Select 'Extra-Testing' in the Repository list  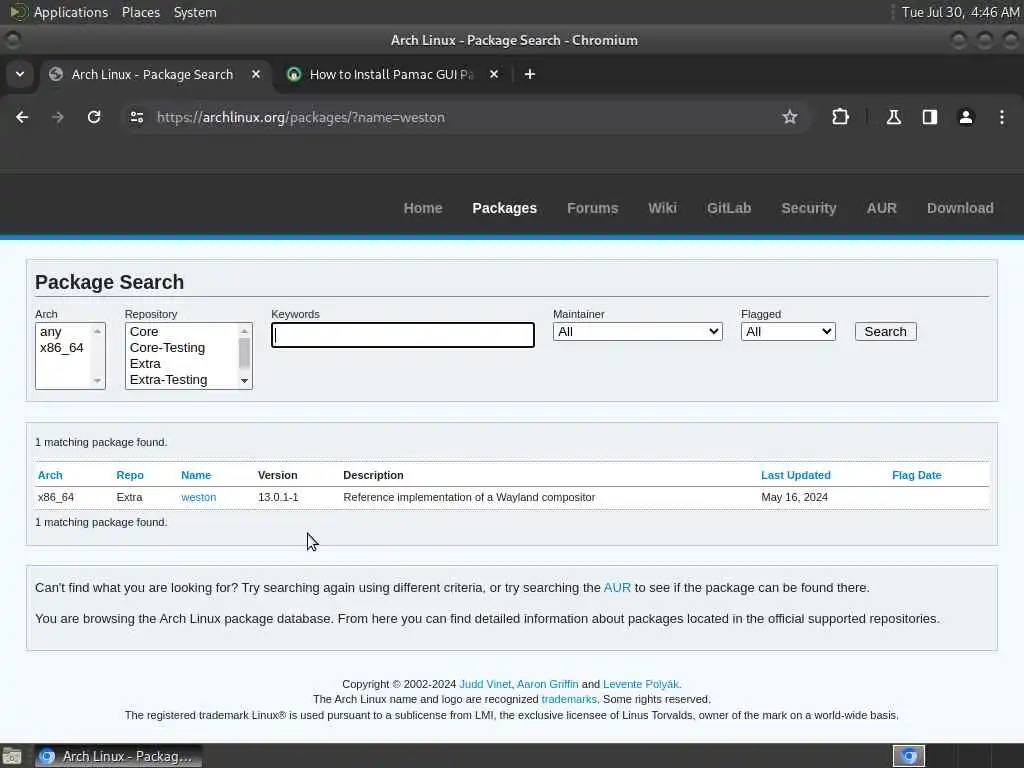tap(182, 379)
